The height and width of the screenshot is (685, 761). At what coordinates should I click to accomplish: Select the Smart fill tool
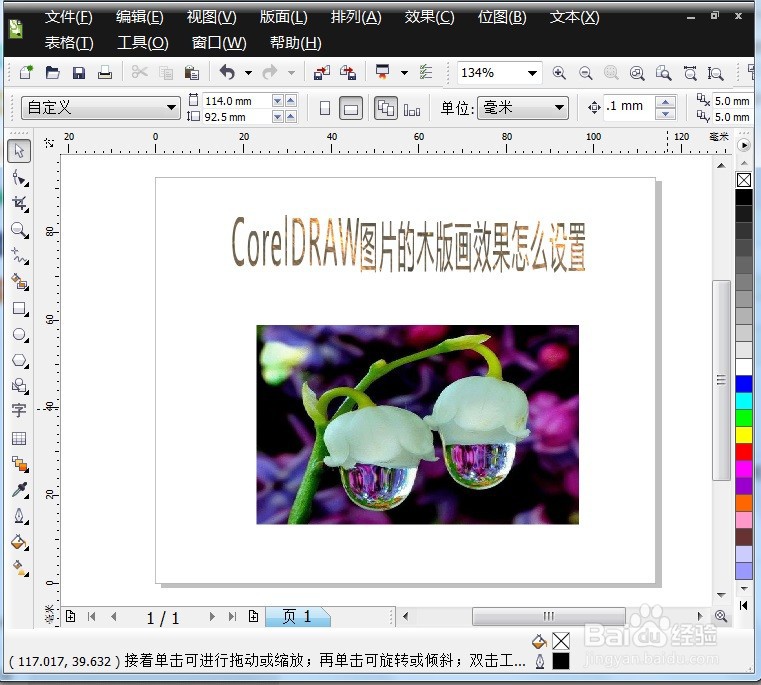click(19, 282)
